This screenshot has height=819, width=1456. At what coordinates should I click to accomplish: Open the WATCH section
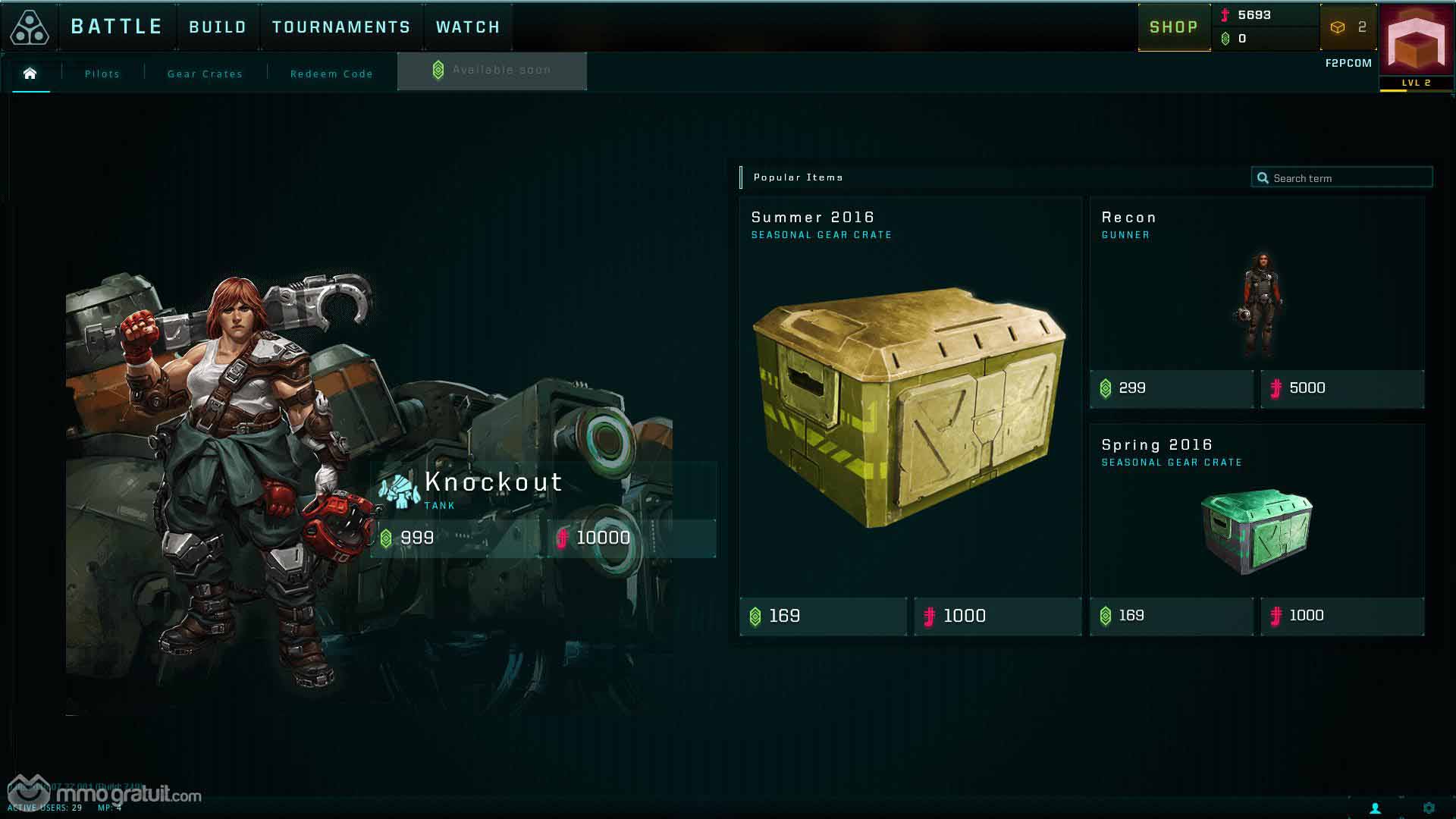pos(468,27)
